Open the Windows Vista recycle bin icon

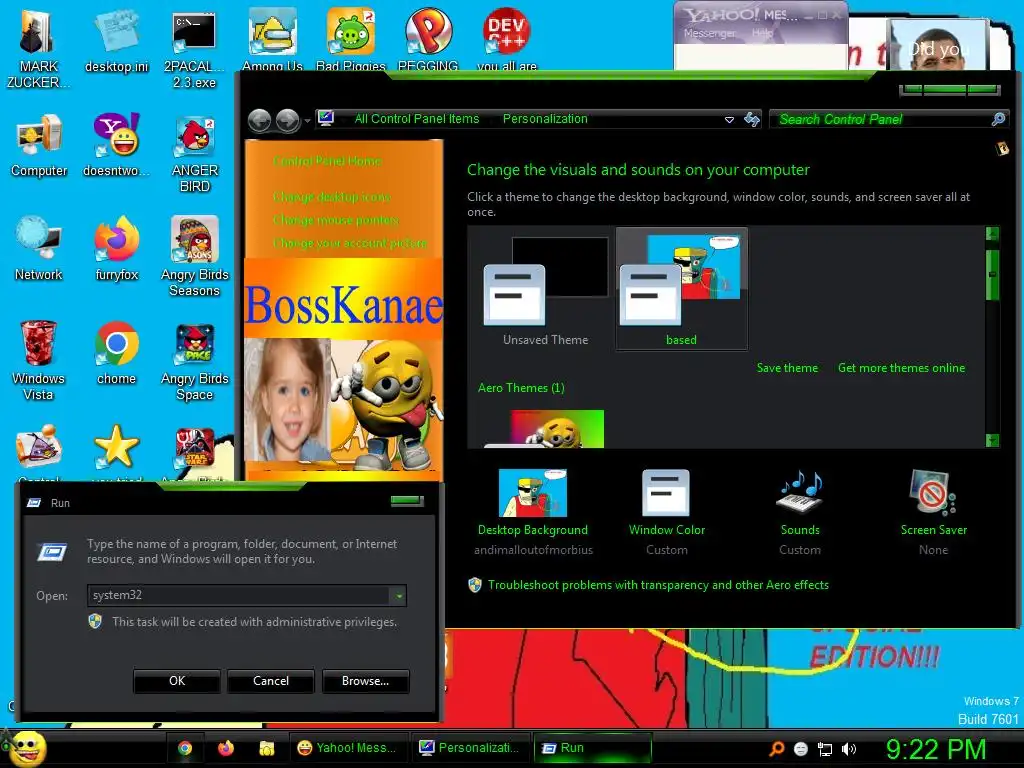pos(38,360)
